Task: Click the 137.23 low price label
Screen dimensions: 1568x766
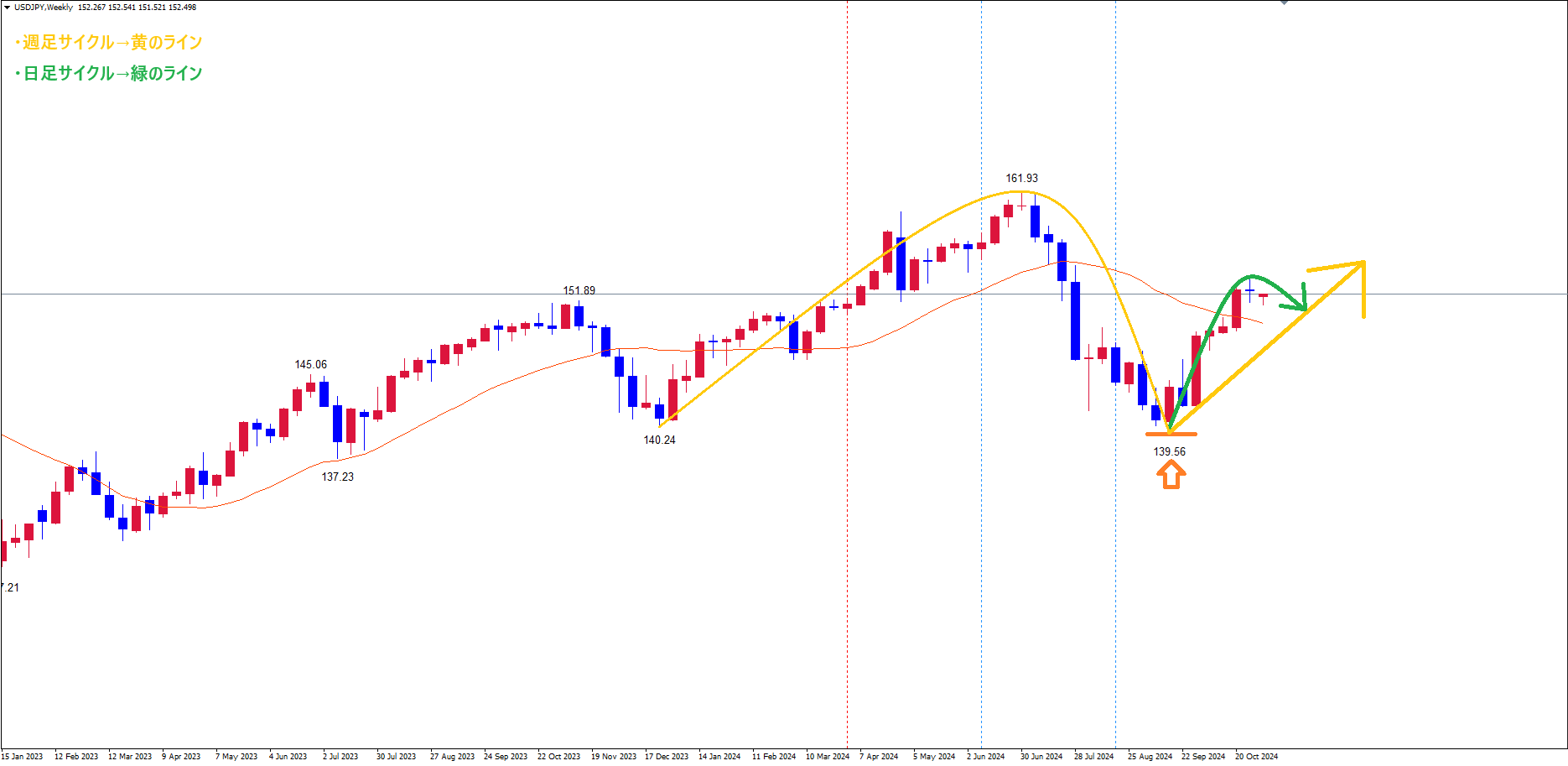Action: point(337,477)
